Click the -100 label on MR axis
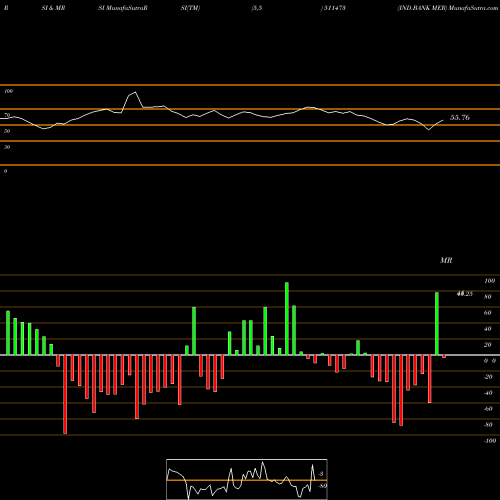The image size is (500, 500). [x=490, y=441]
